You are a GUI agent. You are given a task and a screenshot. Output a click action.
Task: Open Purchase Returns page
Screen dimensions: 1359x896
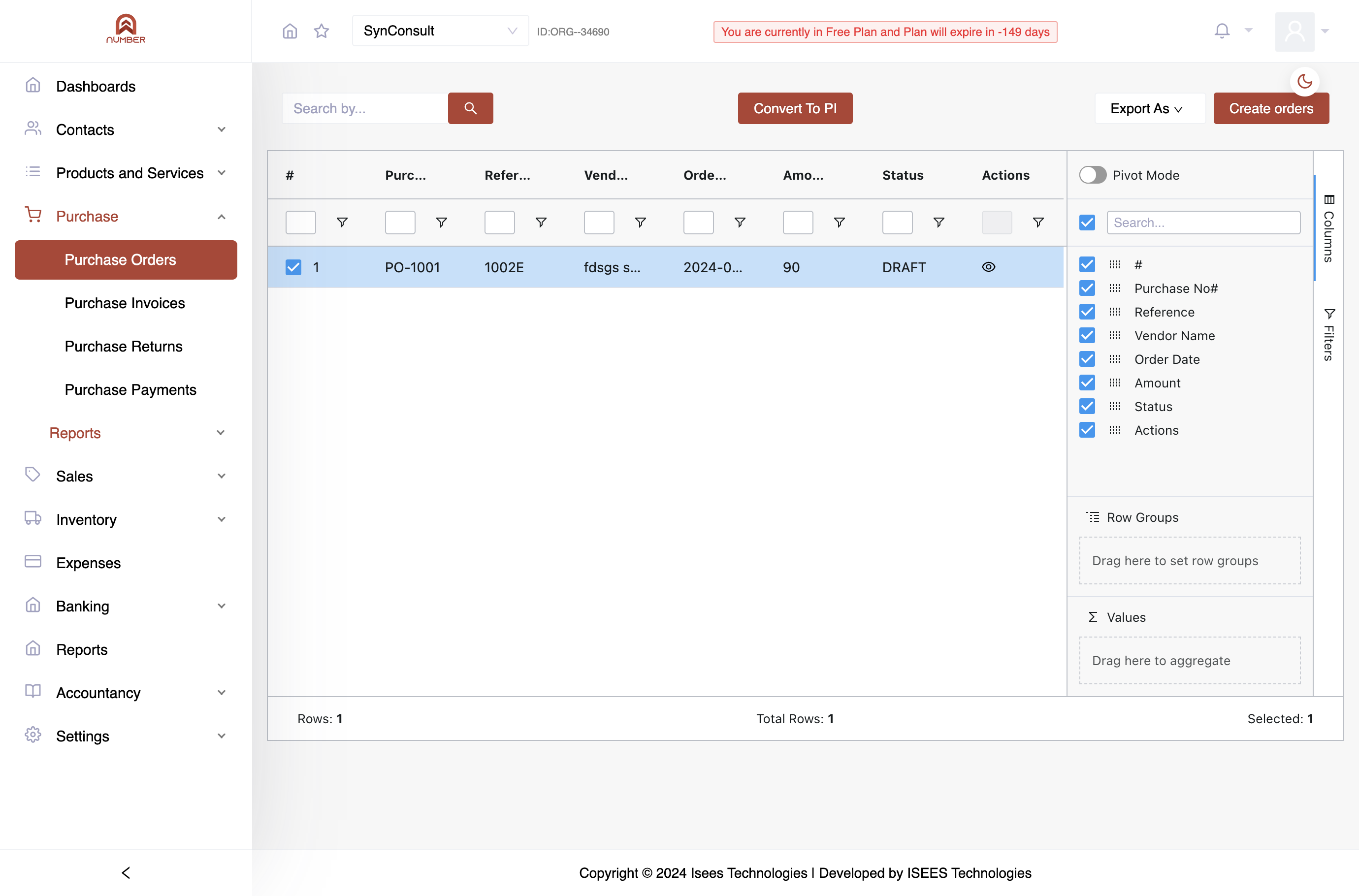click(x=124, y=346)
